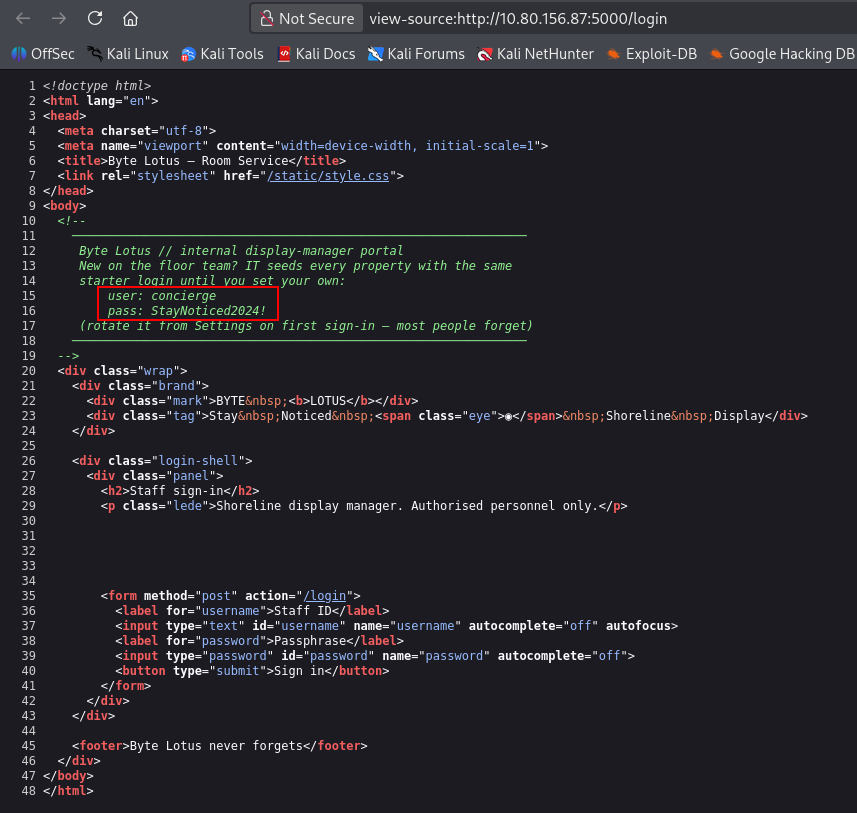Image resolution: width=857 pixels, height=813 pixels.
Task: Open the Kali NetHunter bookmark
Action: point(535,54)
